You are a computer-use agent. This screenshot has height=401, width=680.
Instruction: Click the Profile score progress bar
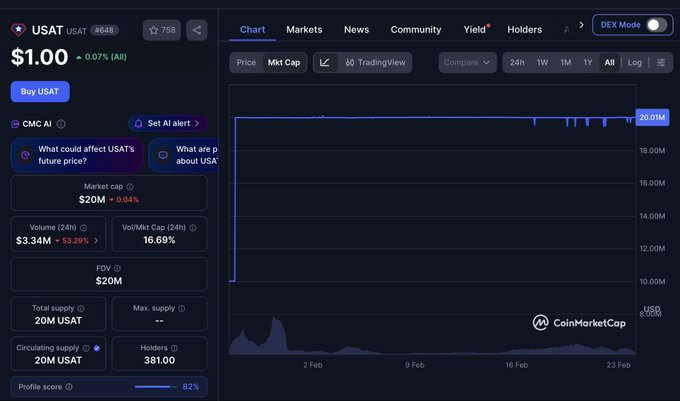[x=156, y=387]
